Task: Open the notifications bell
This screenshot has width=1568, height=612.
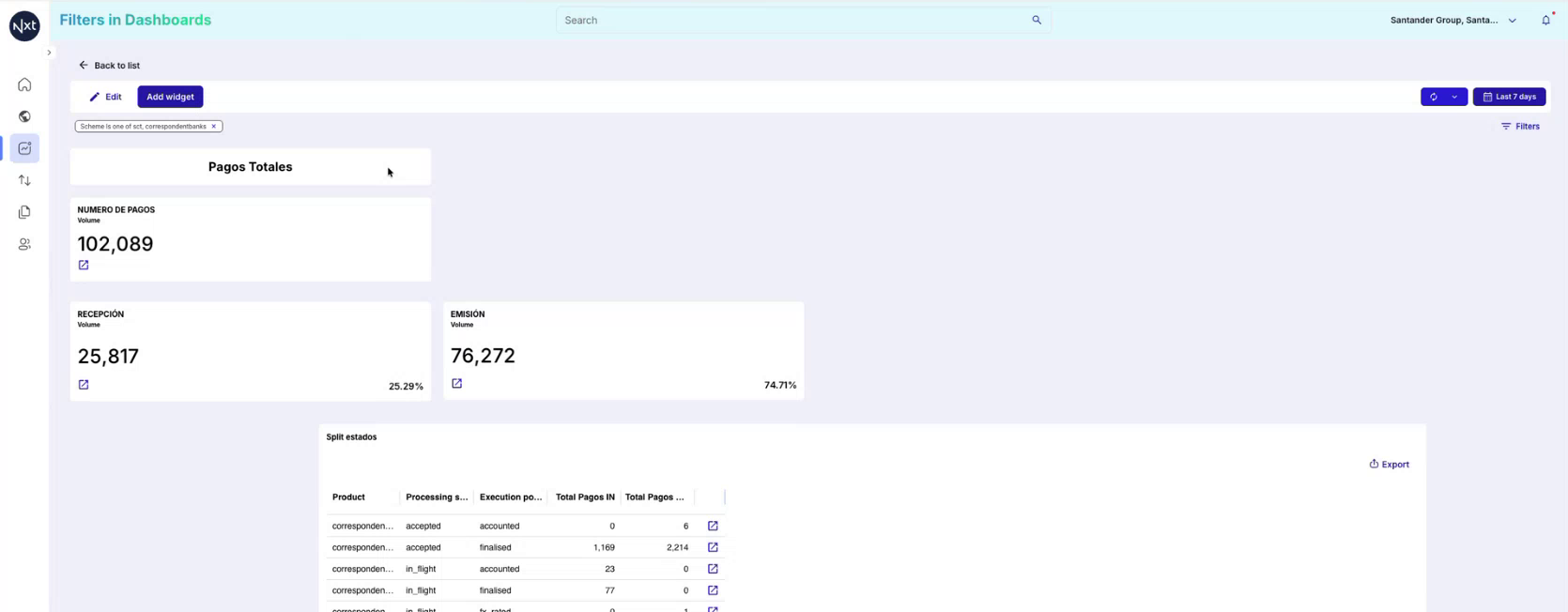Action: click(1545, 20)
